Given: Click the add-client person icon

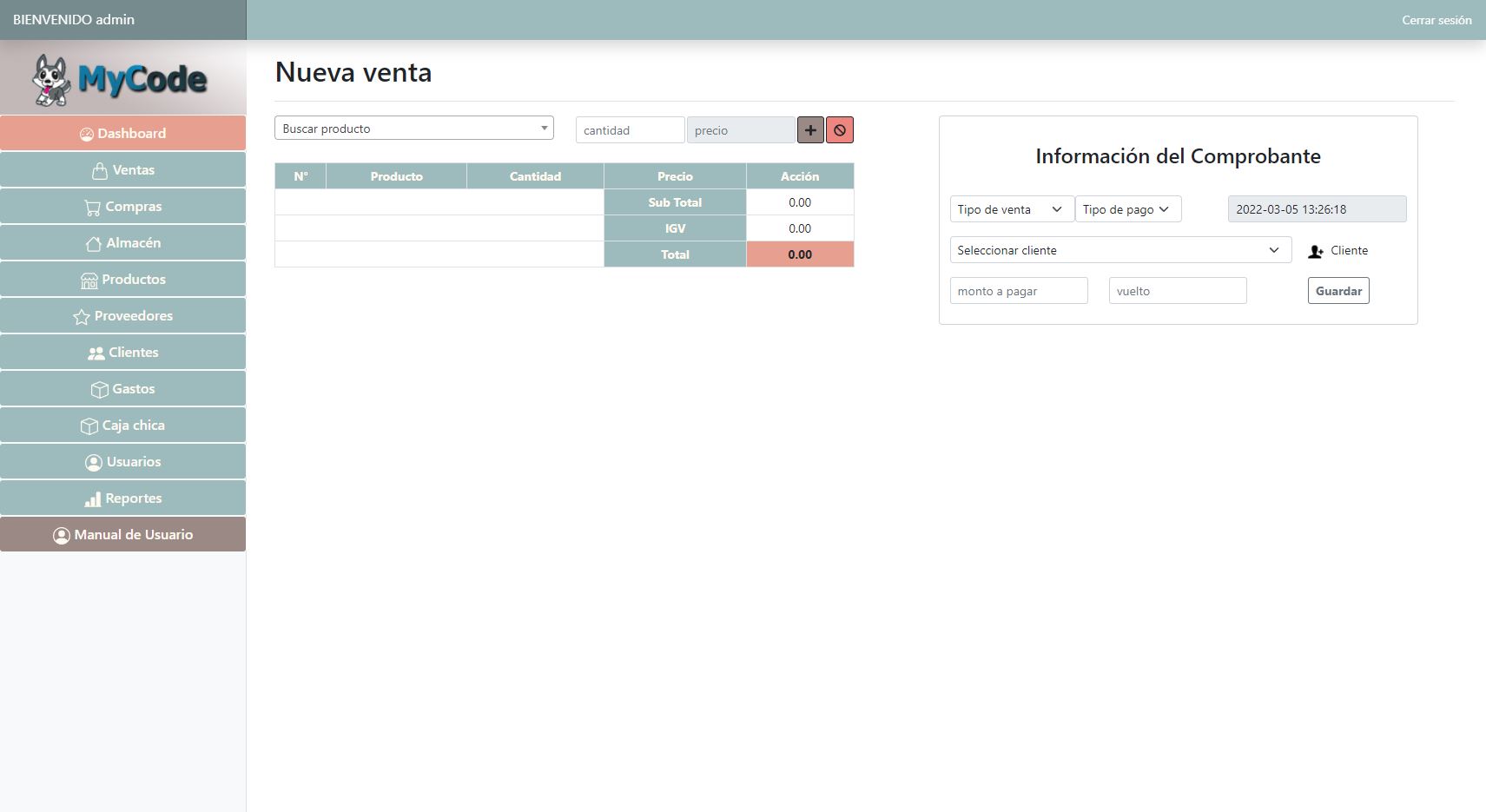Looking at the screenshot, I should coord(1316,251).
